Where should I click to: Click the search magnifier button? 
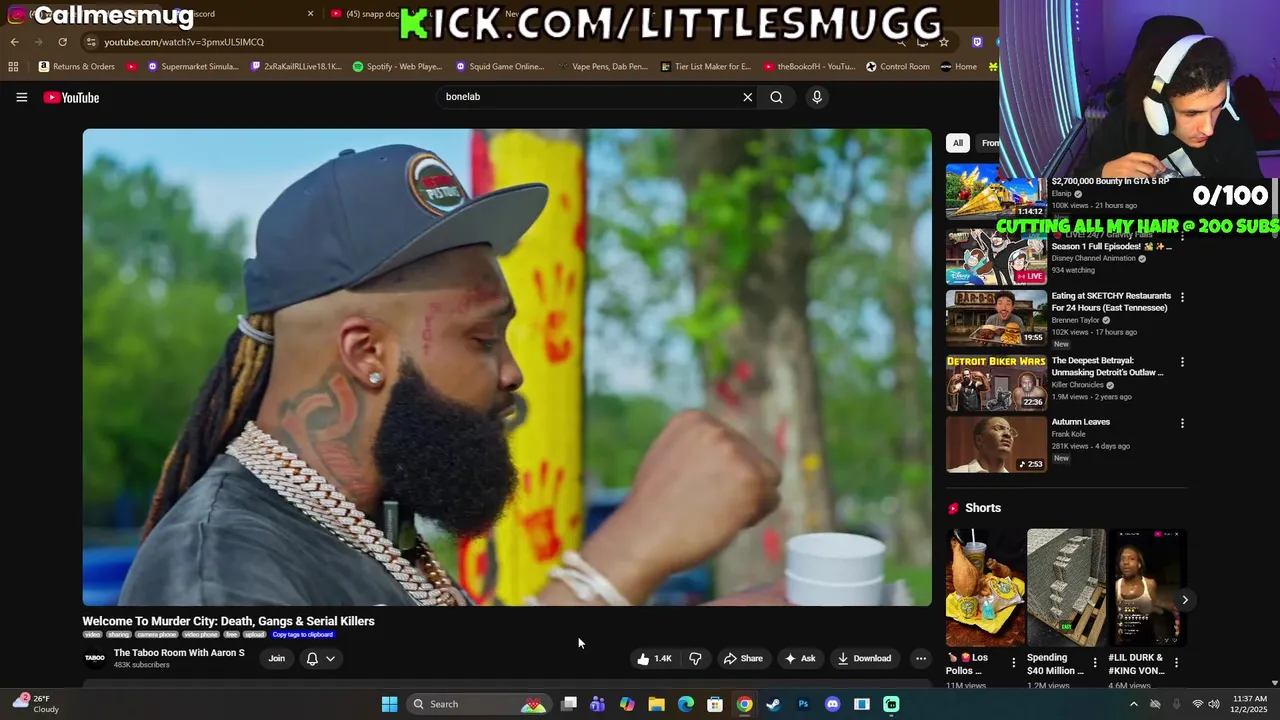point(776,97)
